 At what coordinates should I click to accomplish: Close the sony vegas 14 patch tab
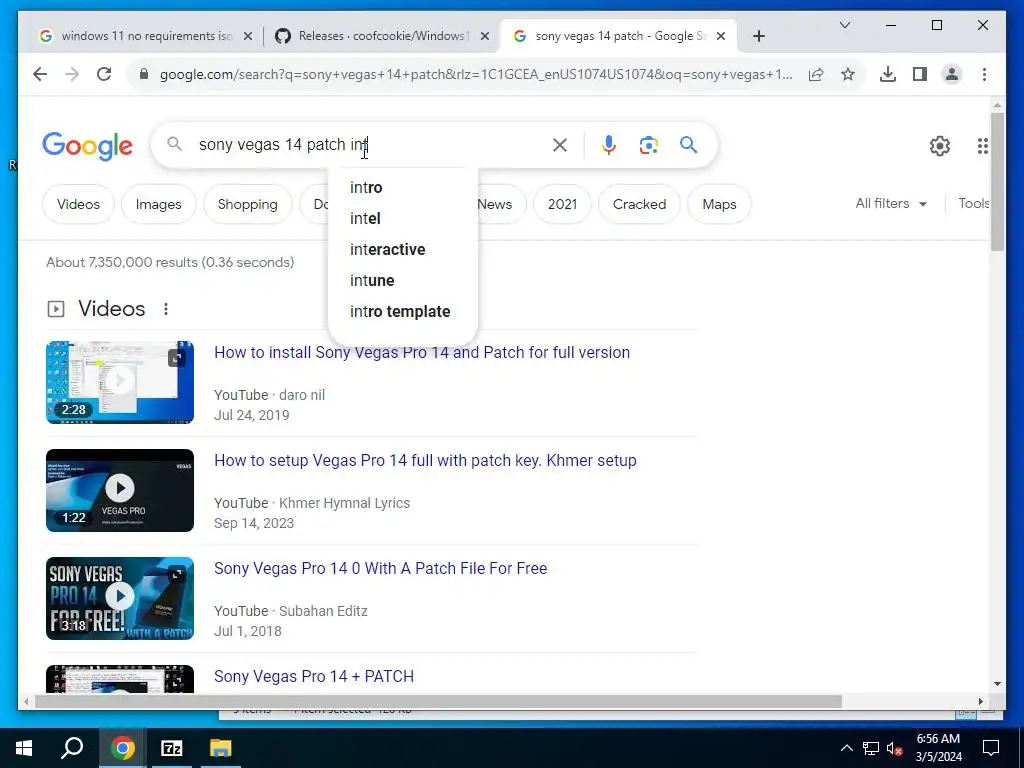point(721,37)
